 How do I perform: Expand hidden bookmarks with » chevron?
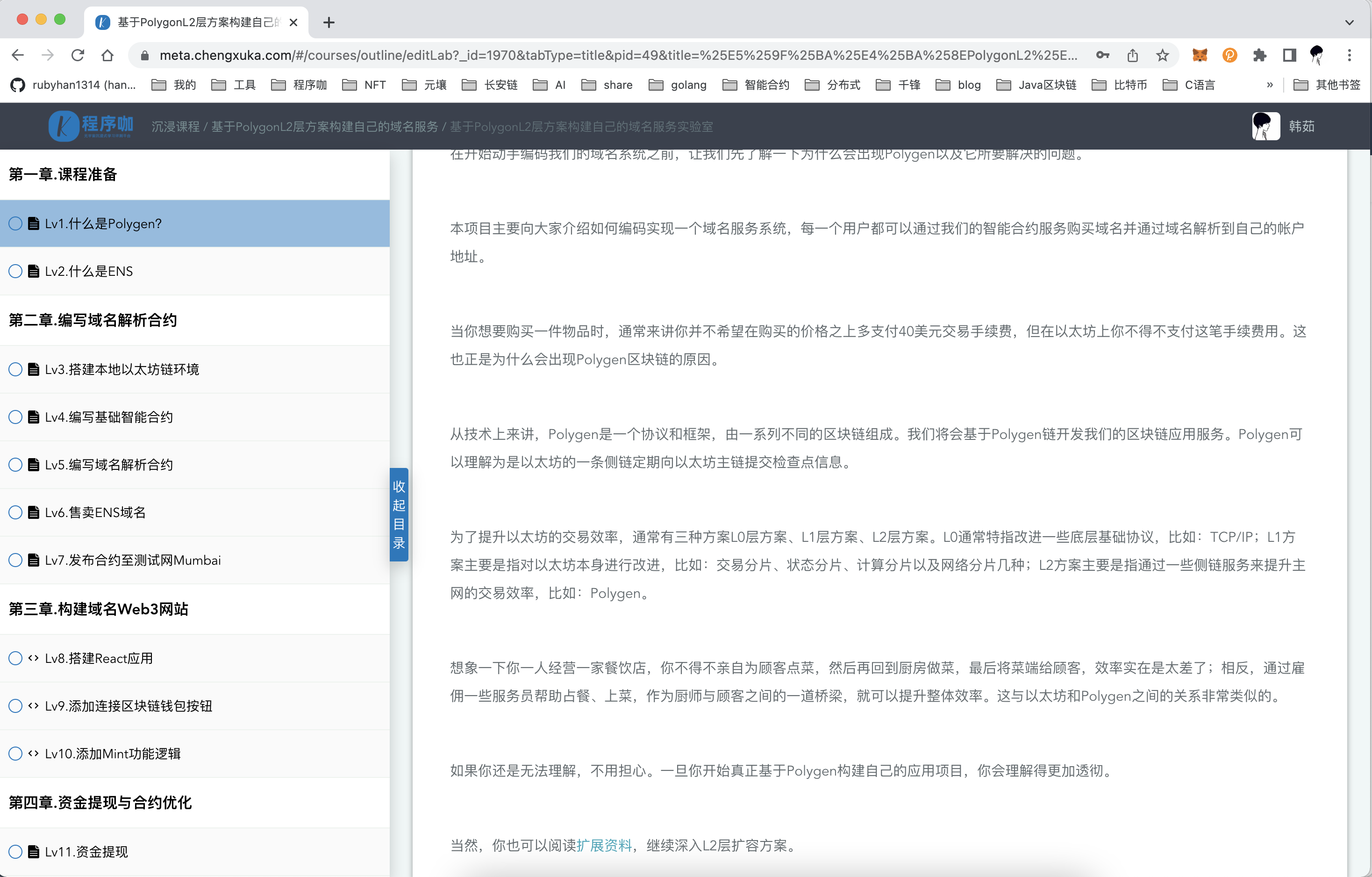click(1270, 85)
